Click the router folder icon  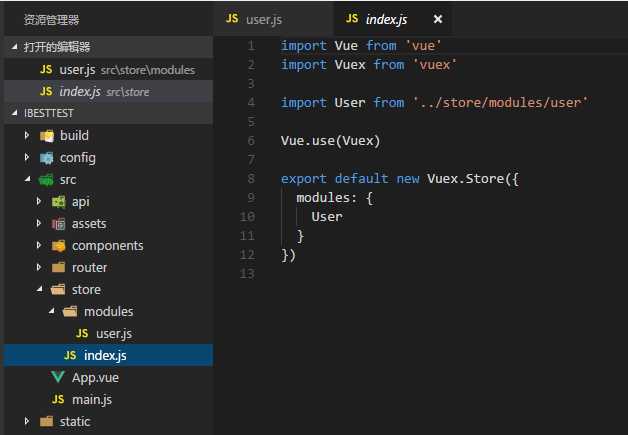(58, 267)
